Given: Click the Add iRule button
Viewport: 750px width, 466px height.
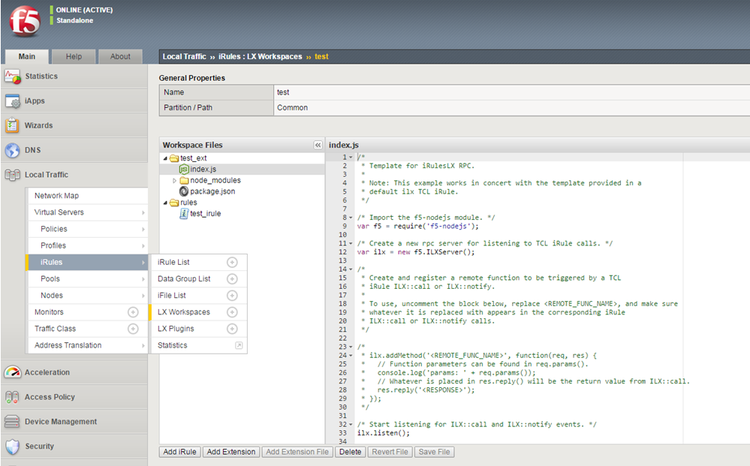Looking at the screenshot, I should pyautogui.click(x=179, y=452).
